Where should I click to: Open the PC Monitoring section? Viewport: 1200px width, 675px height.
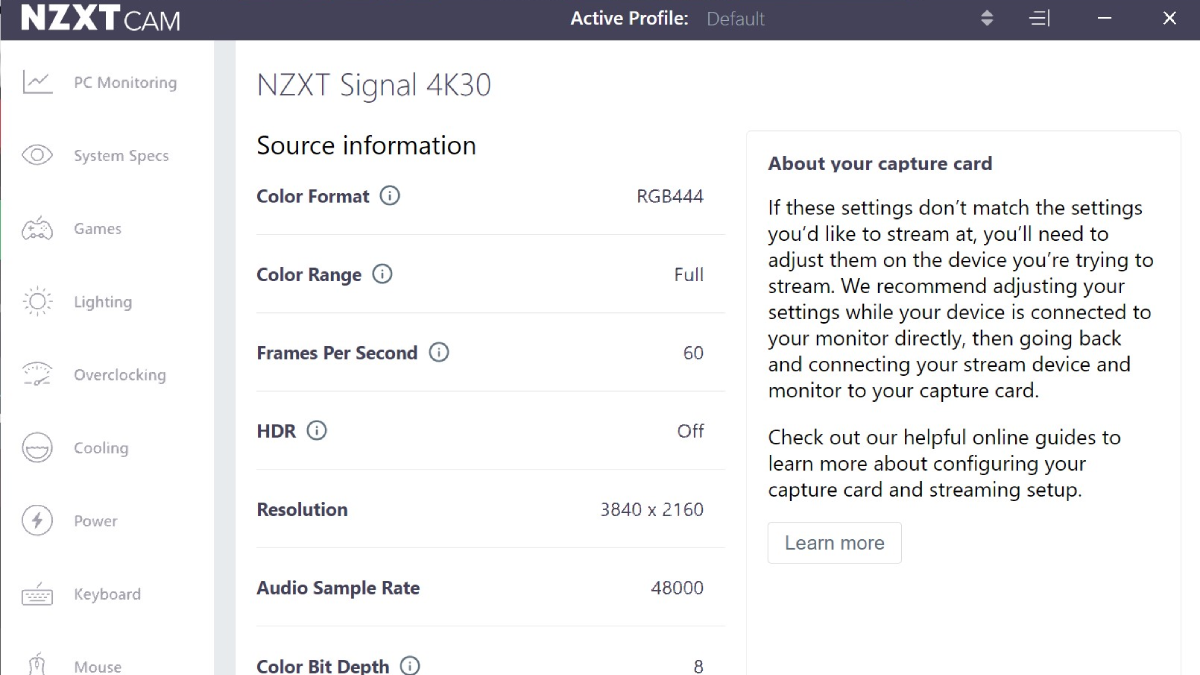click(x=125, y=82)
